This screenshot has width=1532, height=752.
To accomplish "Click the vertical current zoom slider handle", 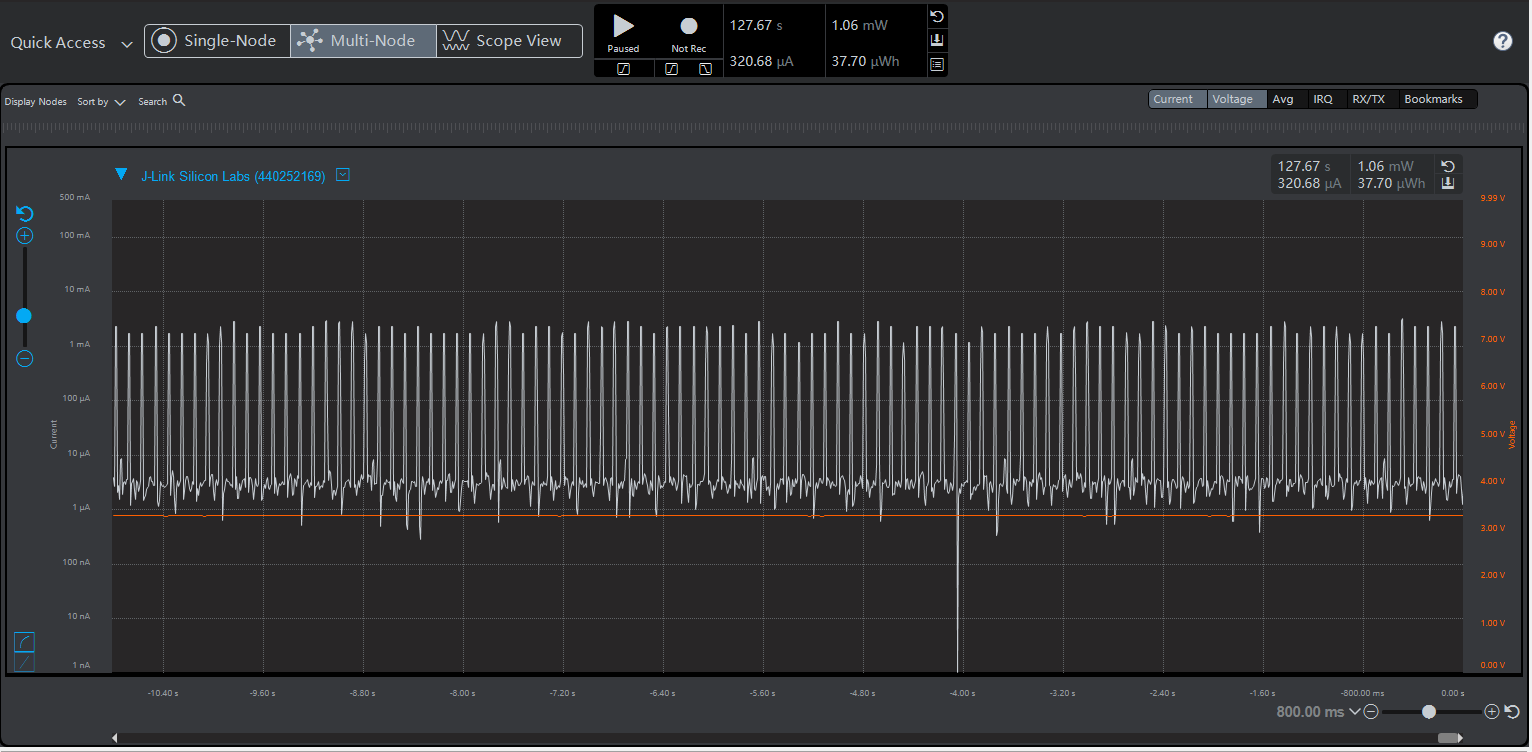I will [24, 316].
